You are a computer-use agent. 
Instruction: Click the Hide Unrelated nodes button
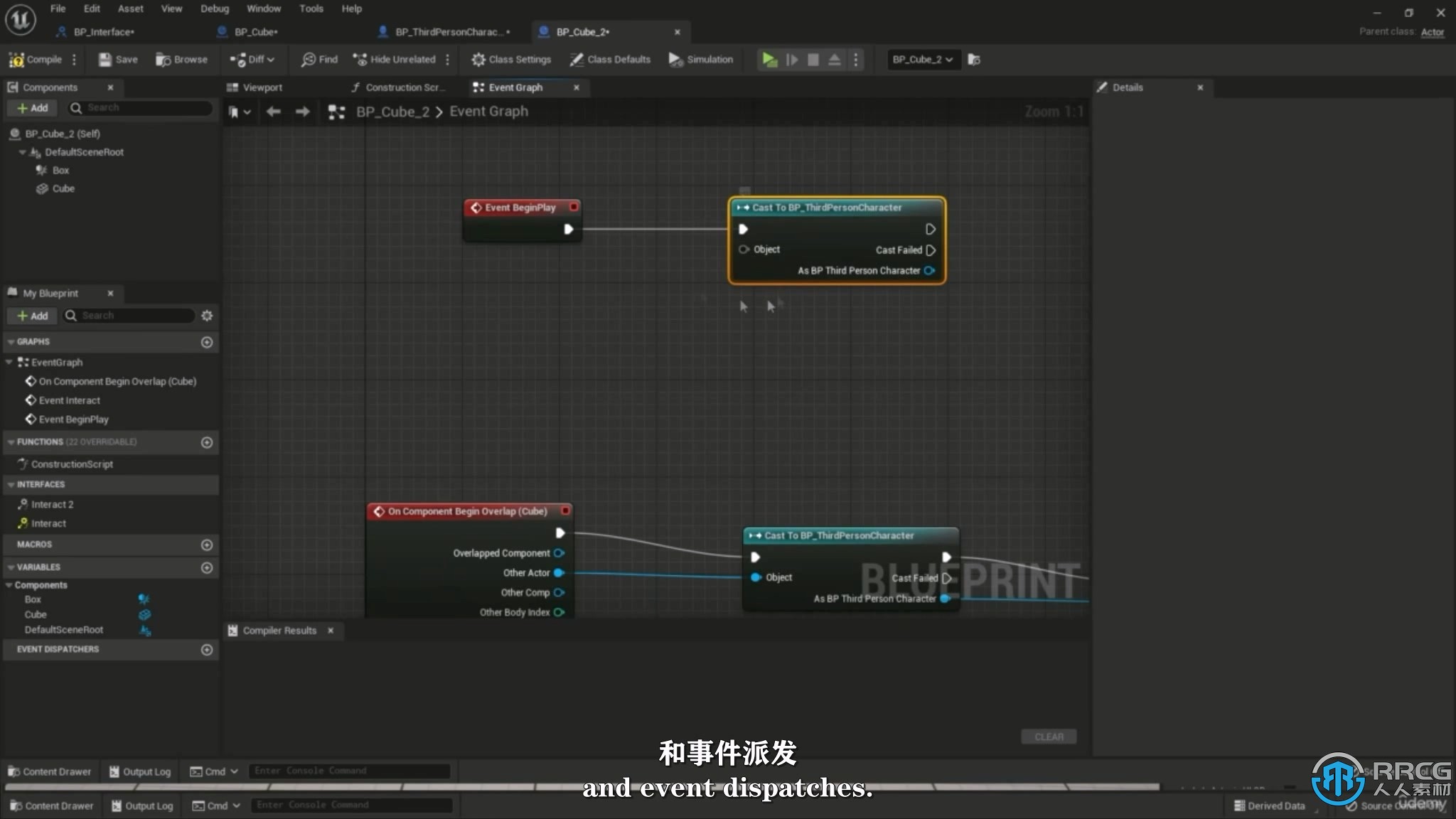click(395, 59)
